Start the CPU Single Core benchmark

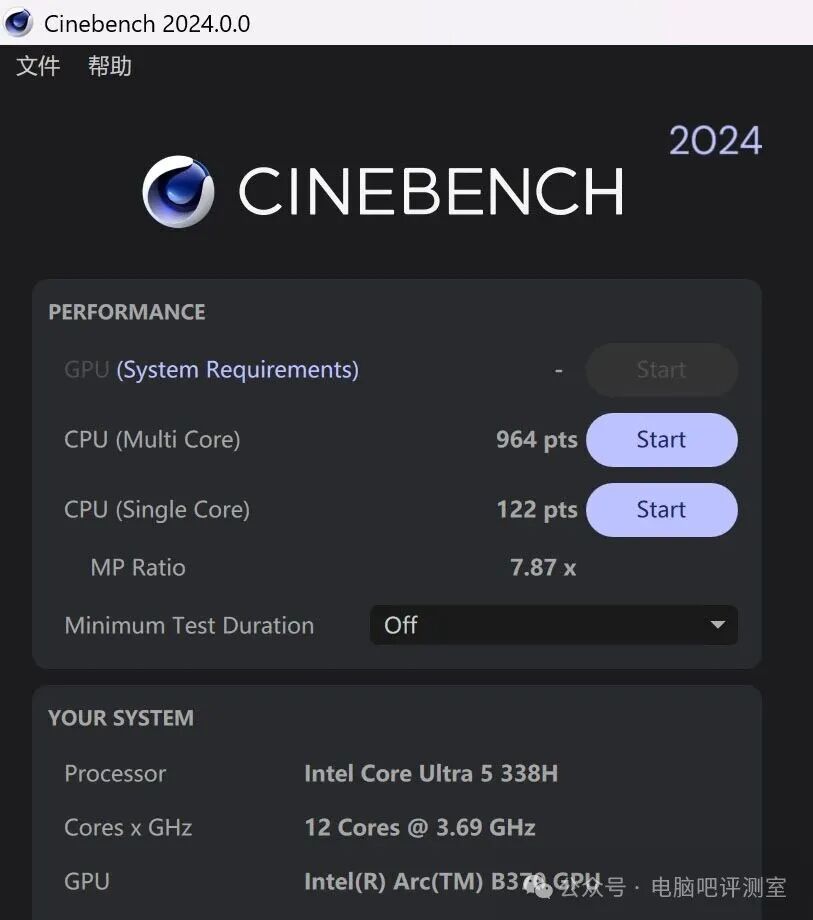(661, 509)
